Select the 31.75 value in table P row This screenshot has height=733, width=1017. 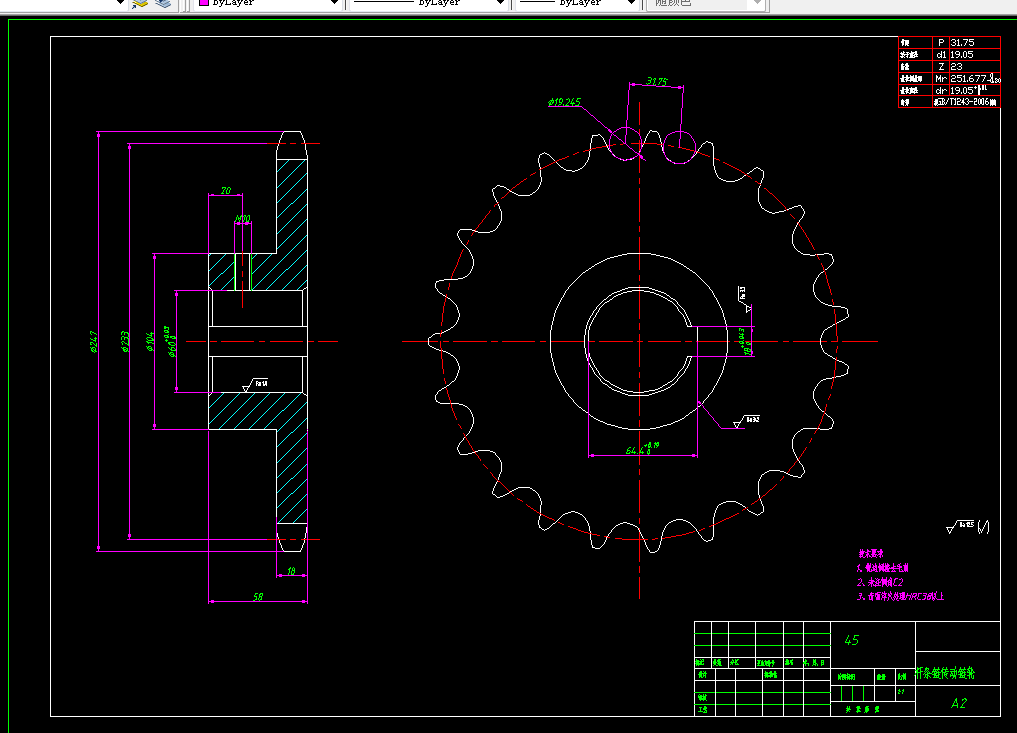click(963, 42)
